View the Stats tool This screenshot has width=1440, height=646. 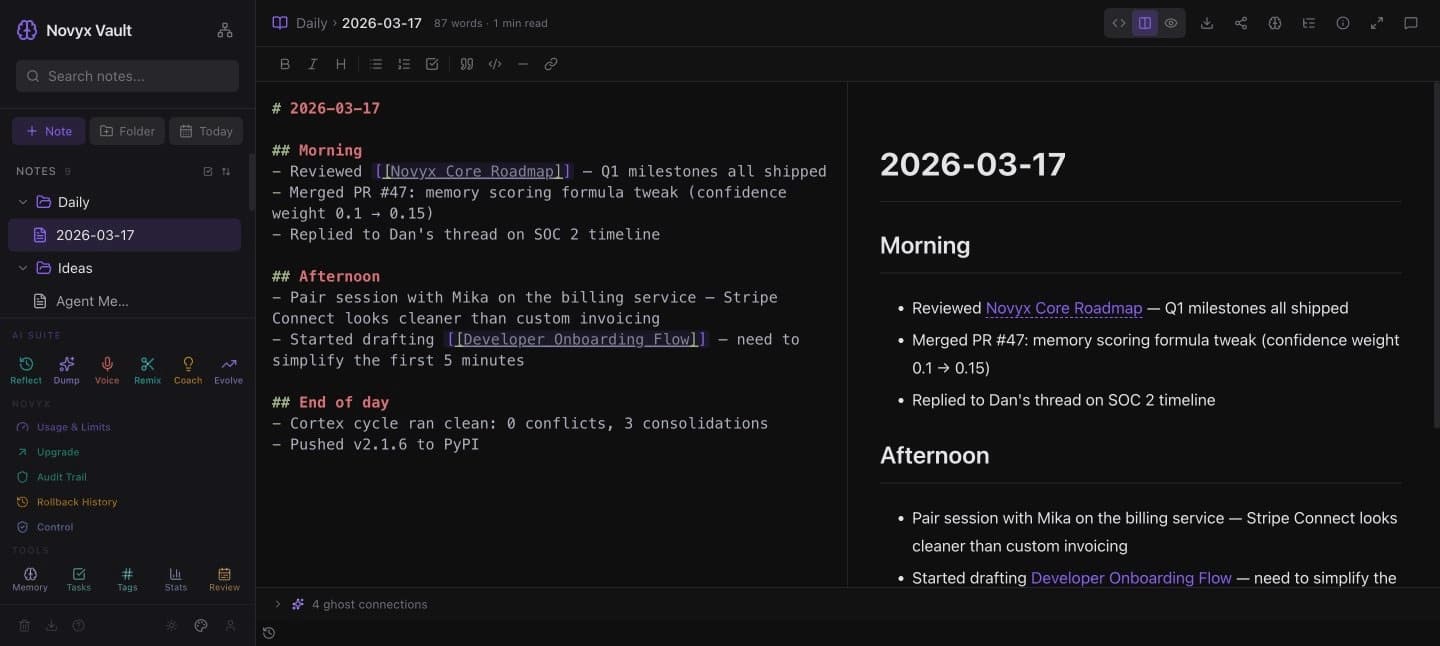point(175,578)
